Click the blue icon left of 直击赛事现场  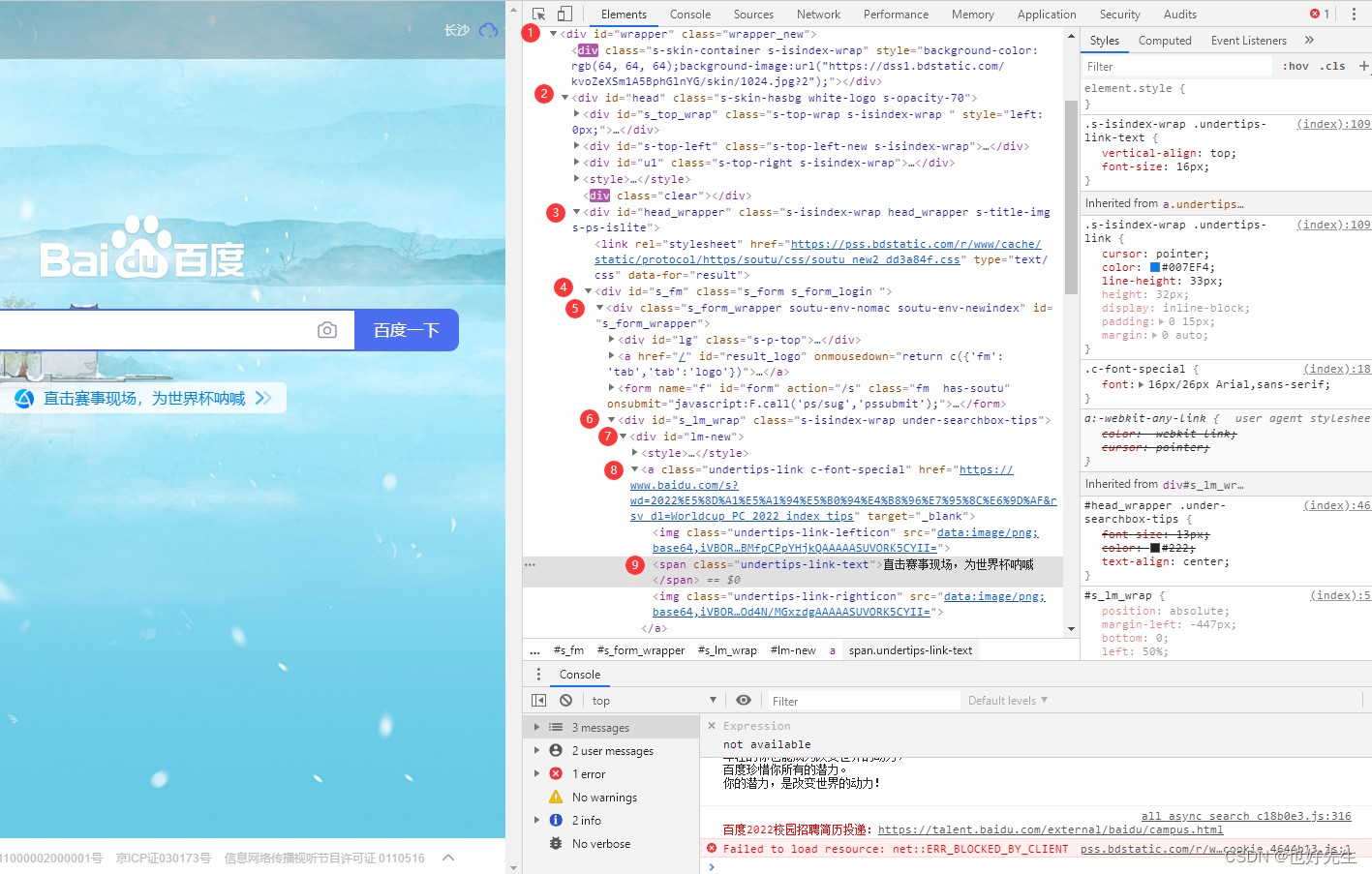point(24,398)
